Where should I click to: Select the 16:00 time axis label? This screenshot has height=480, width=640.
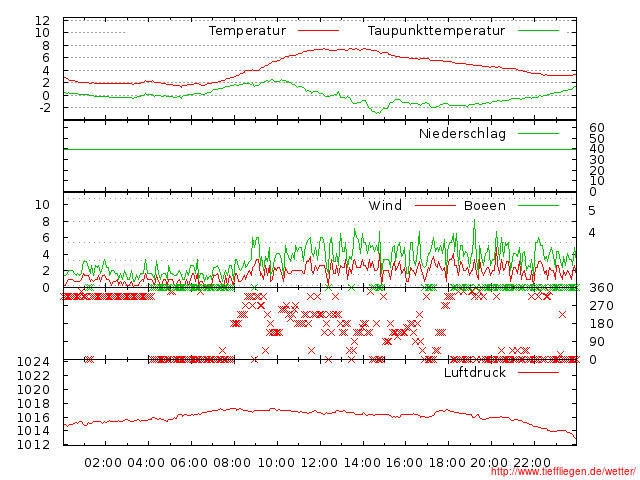click(404, 463)
